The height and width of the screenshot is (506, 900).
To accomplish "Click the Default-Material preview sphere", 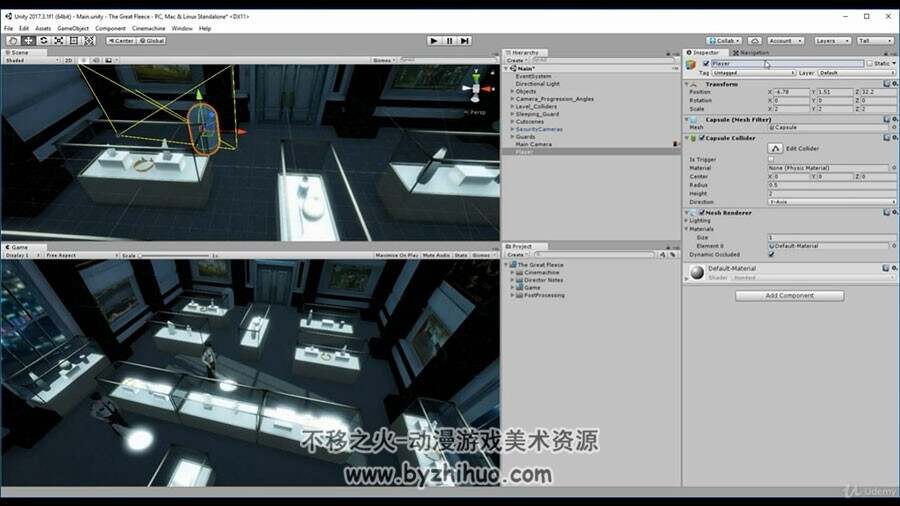I will (x=697, y=272).
